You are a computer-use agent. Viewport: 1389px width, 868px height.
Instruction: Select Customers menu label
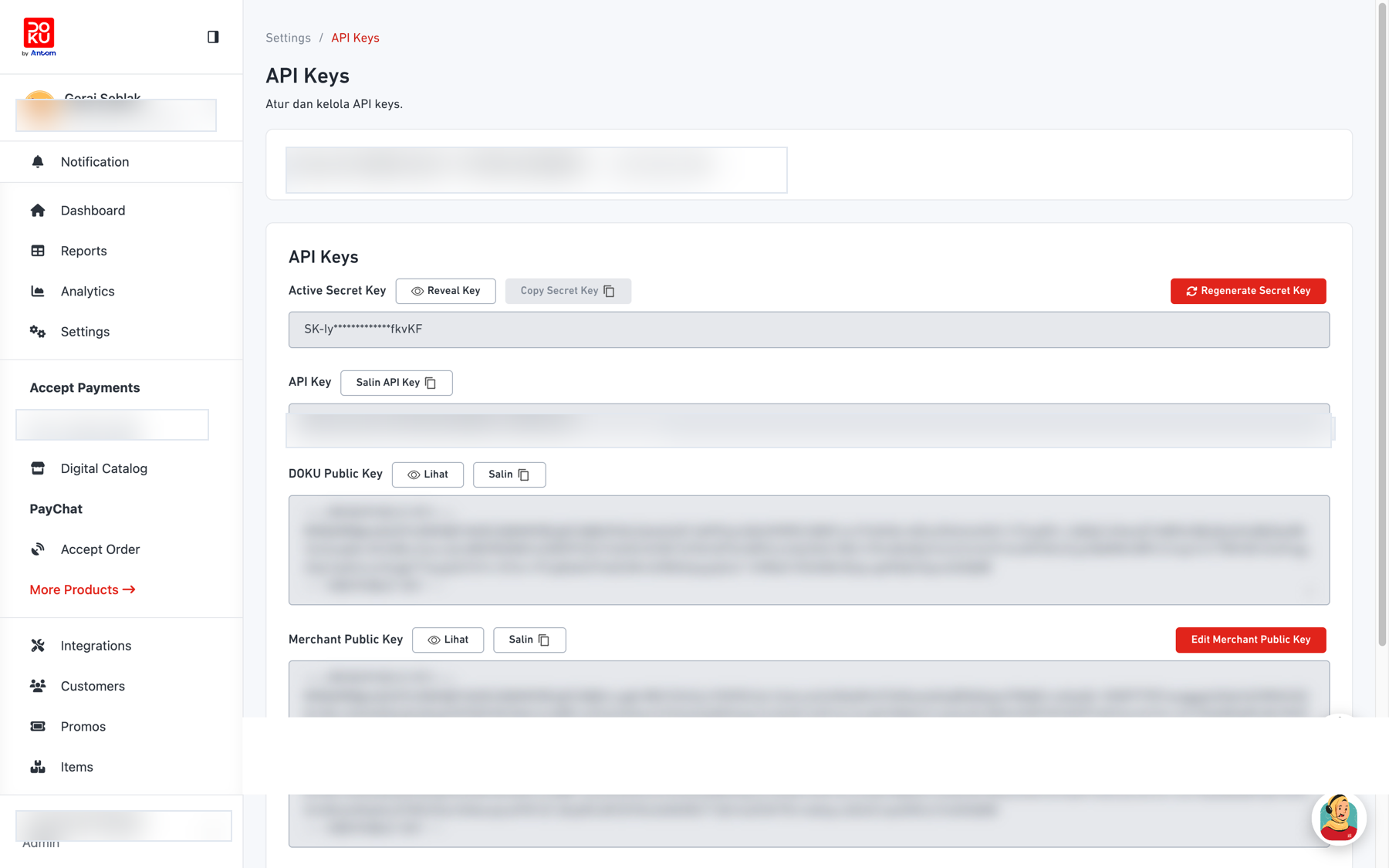(x=93, y=686)
